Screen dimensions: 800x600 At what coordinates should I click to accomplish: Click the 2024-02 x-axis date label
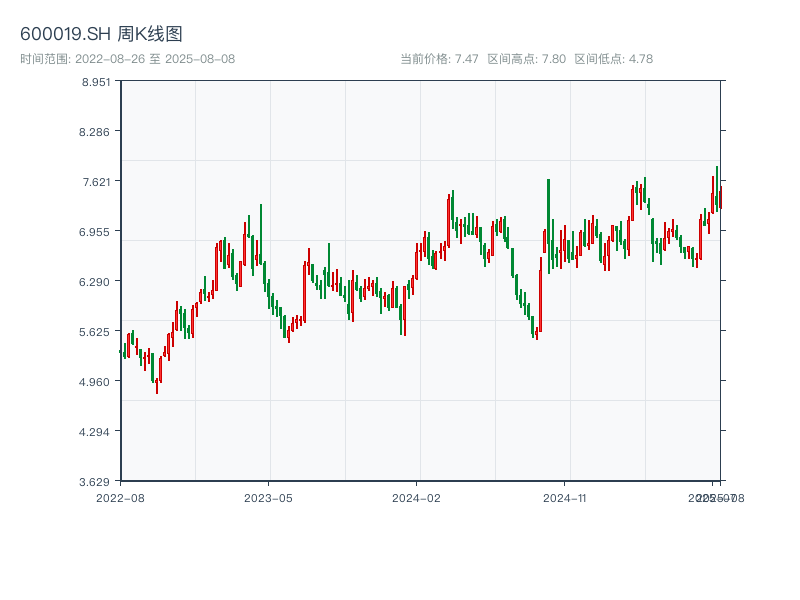(x=416, y=497)
